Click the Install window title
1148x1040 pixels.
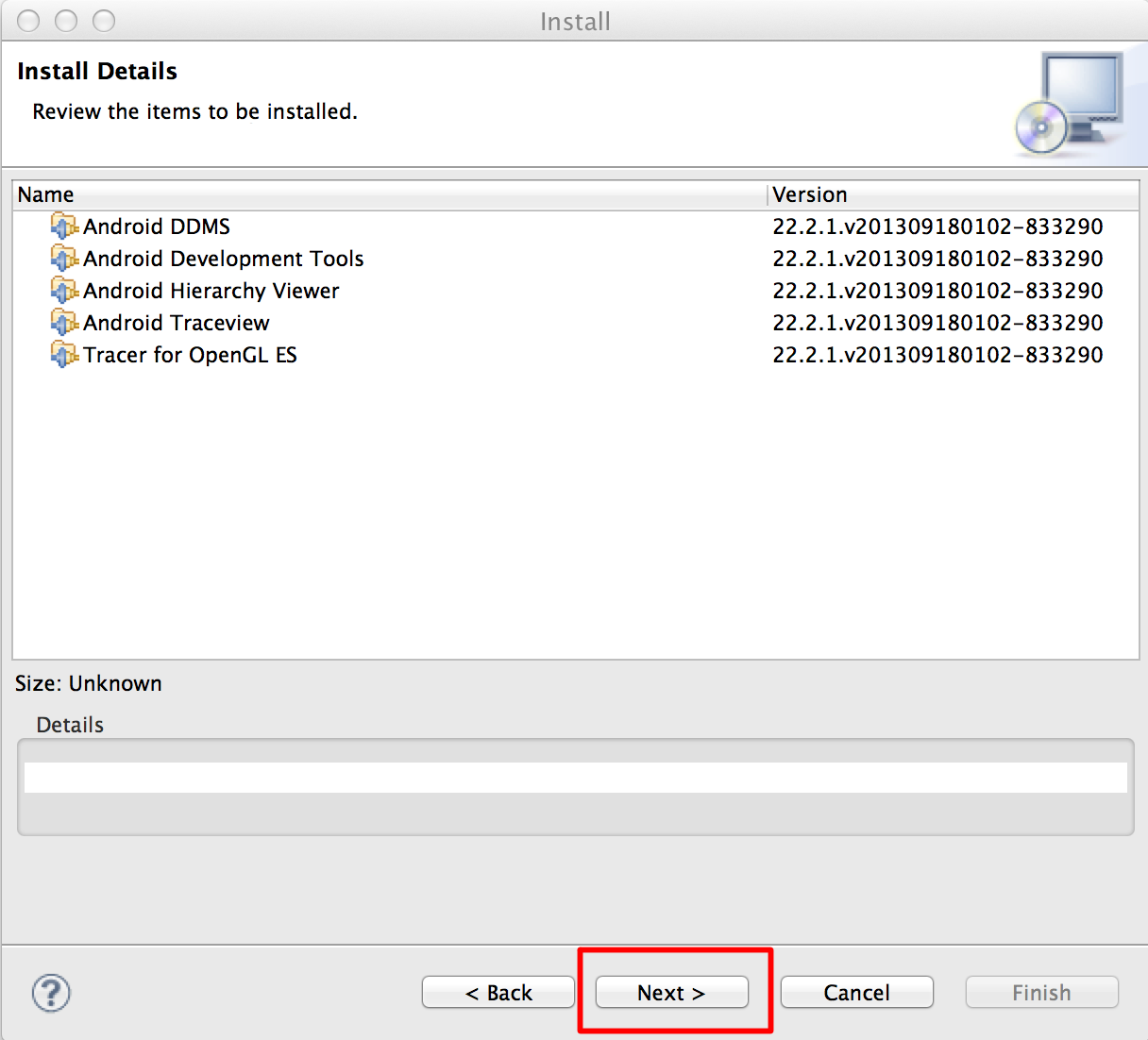click(x=575, y=21)
